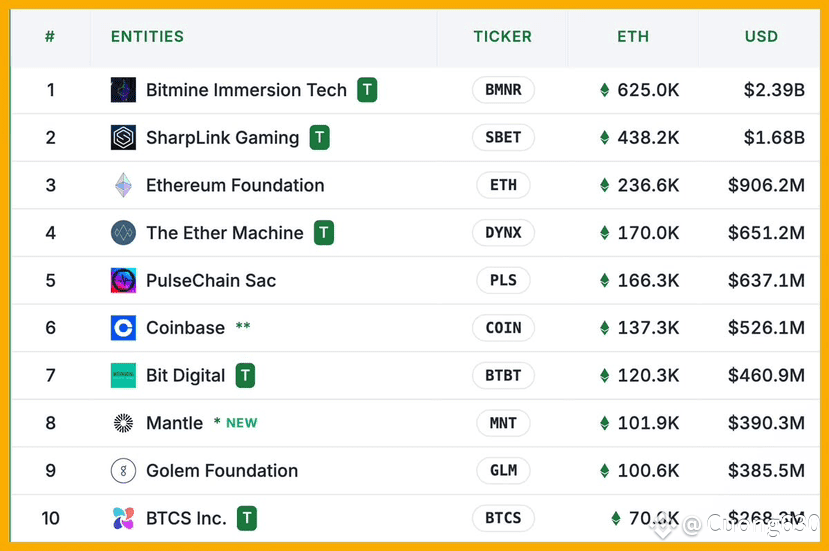Click green T badge beside Bit Digital

[245, 375]
